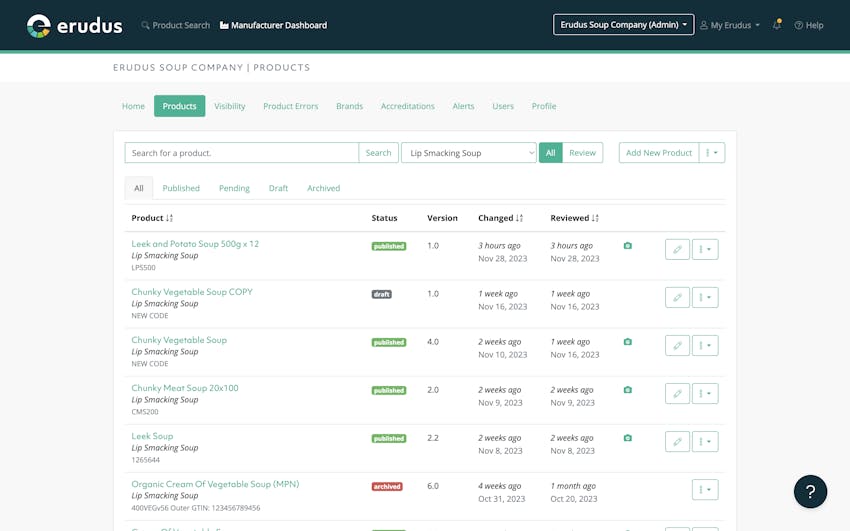
Task: Open the dropdown beside Add New Product
Action: click(x=712, y=153)
